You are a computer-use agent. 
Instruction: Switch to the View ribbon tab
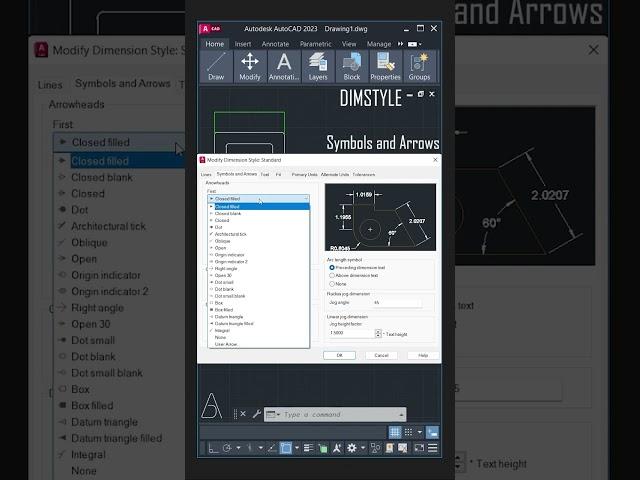[x=349, y=44]
